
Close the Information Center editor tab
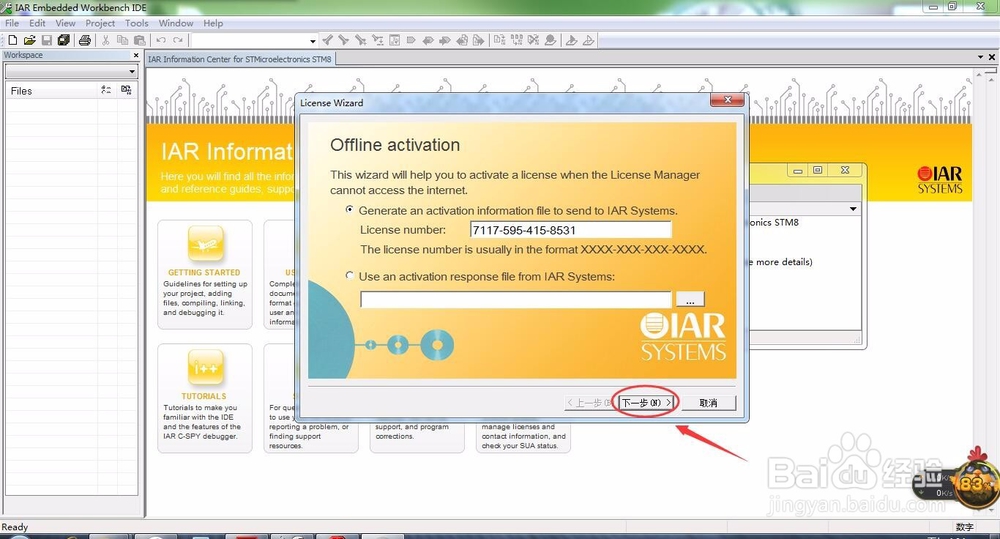(x=992, y=57)
